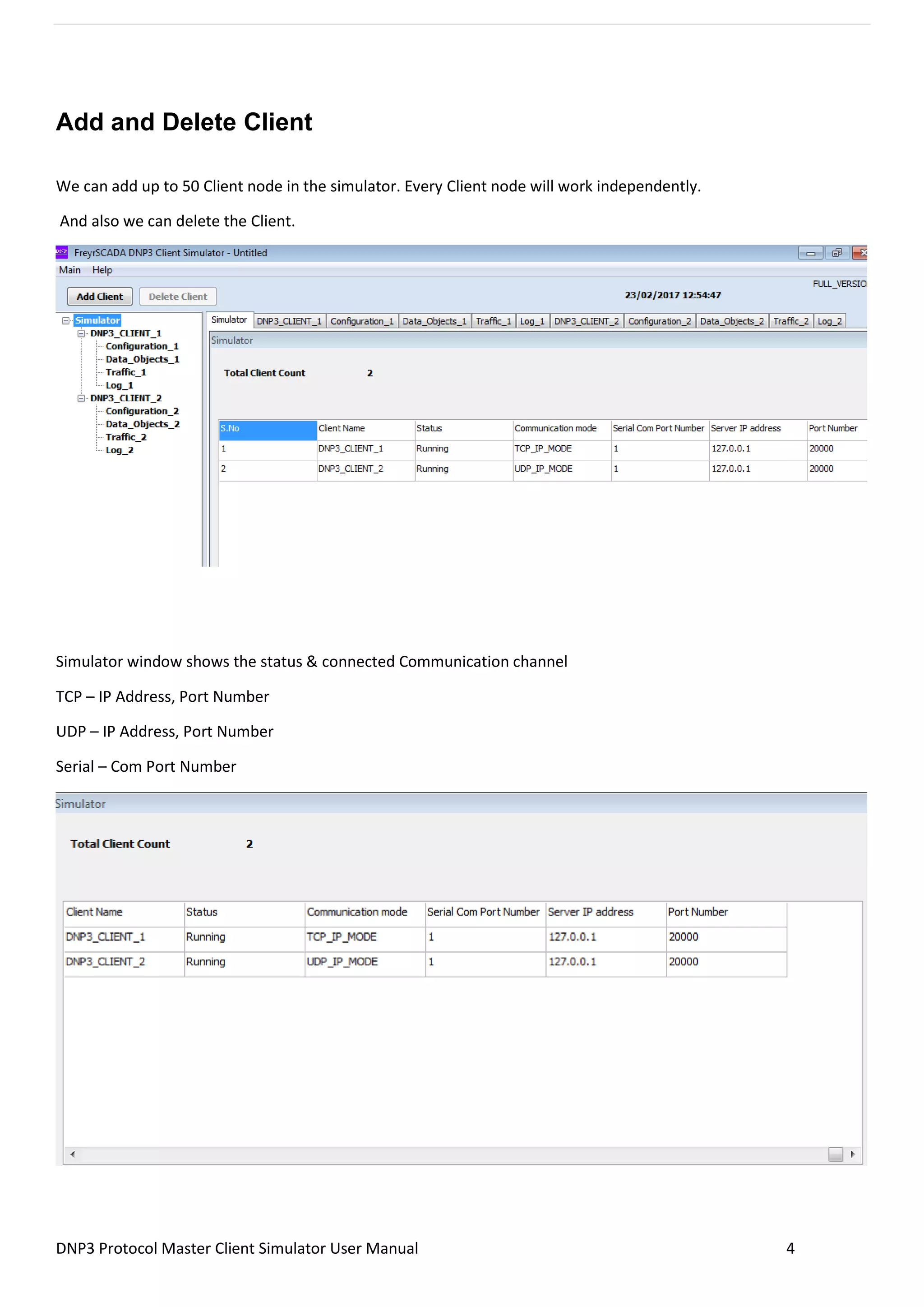
Task: Select Configuration_2 tree item
Action: click(142, 411)
